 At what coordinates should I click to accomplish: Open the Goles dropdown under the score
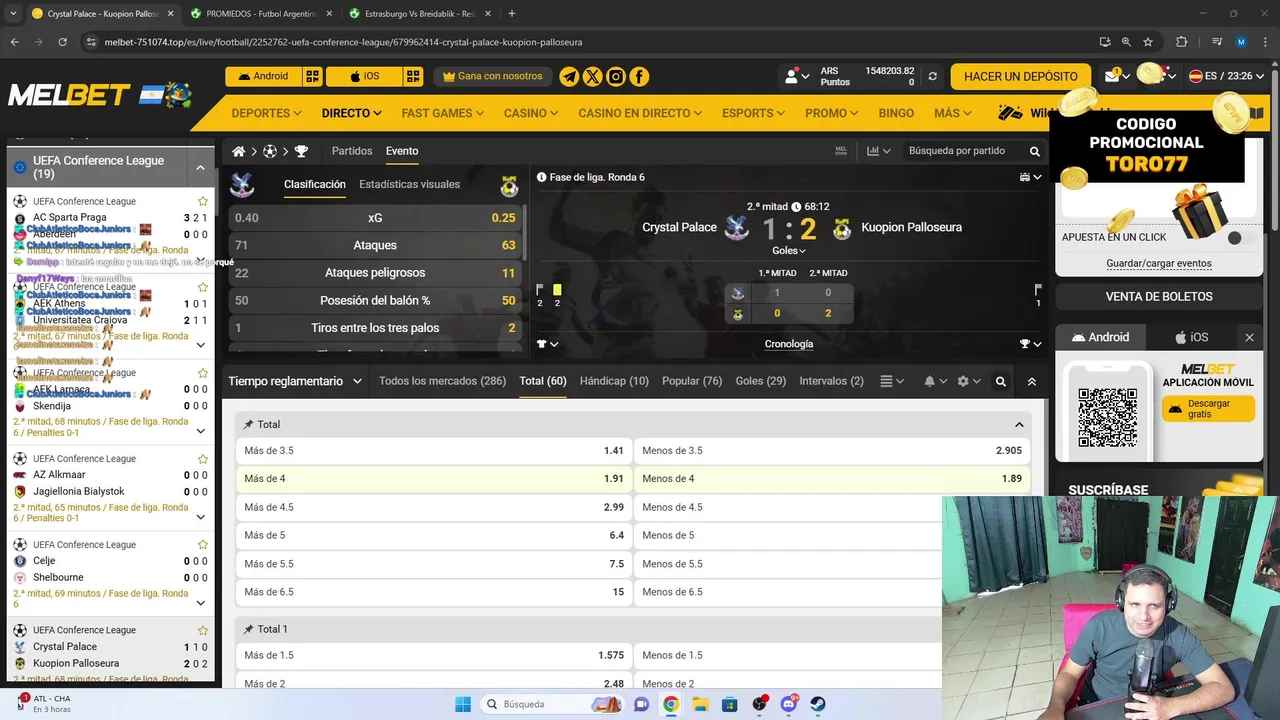tap(789, 251)
